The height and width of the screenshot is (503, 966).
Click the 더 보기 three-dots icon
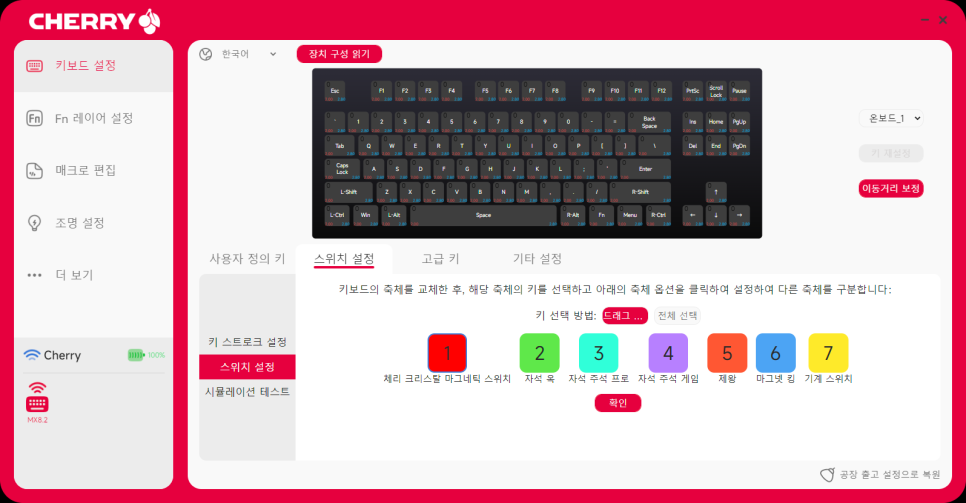pos(34,275)
